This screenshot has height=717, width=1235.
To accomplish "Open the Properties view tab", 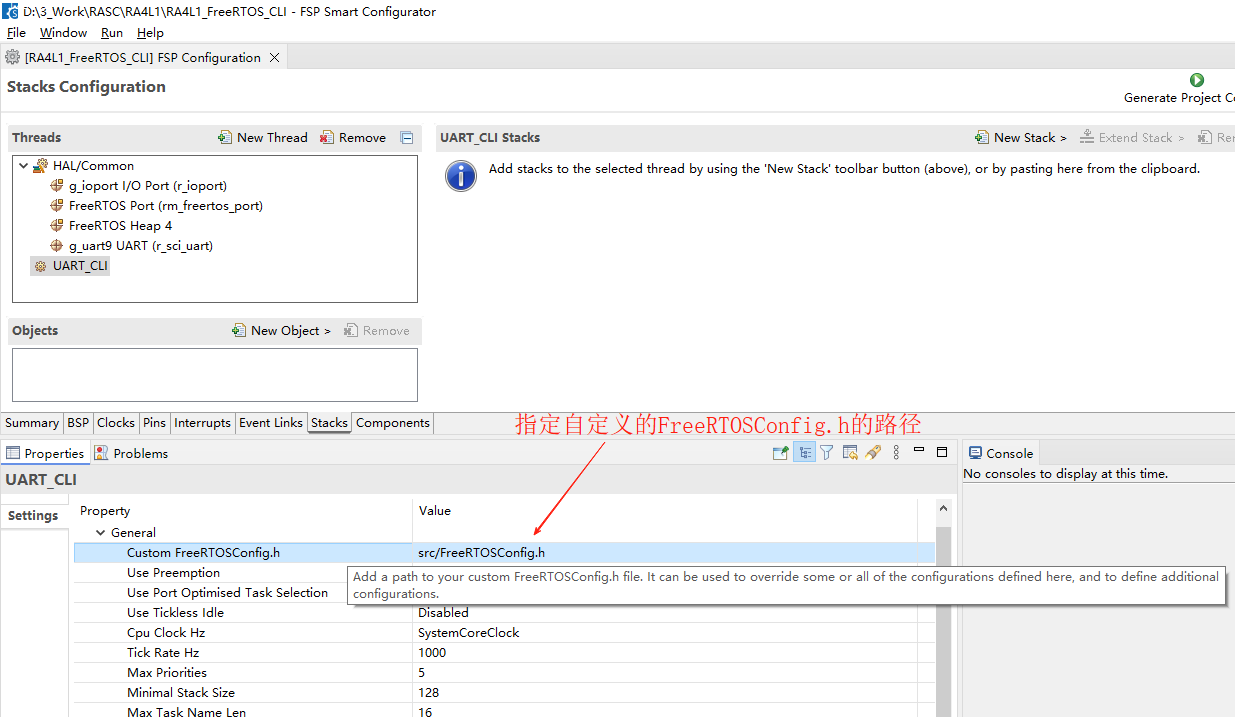I will pos(45,454).
